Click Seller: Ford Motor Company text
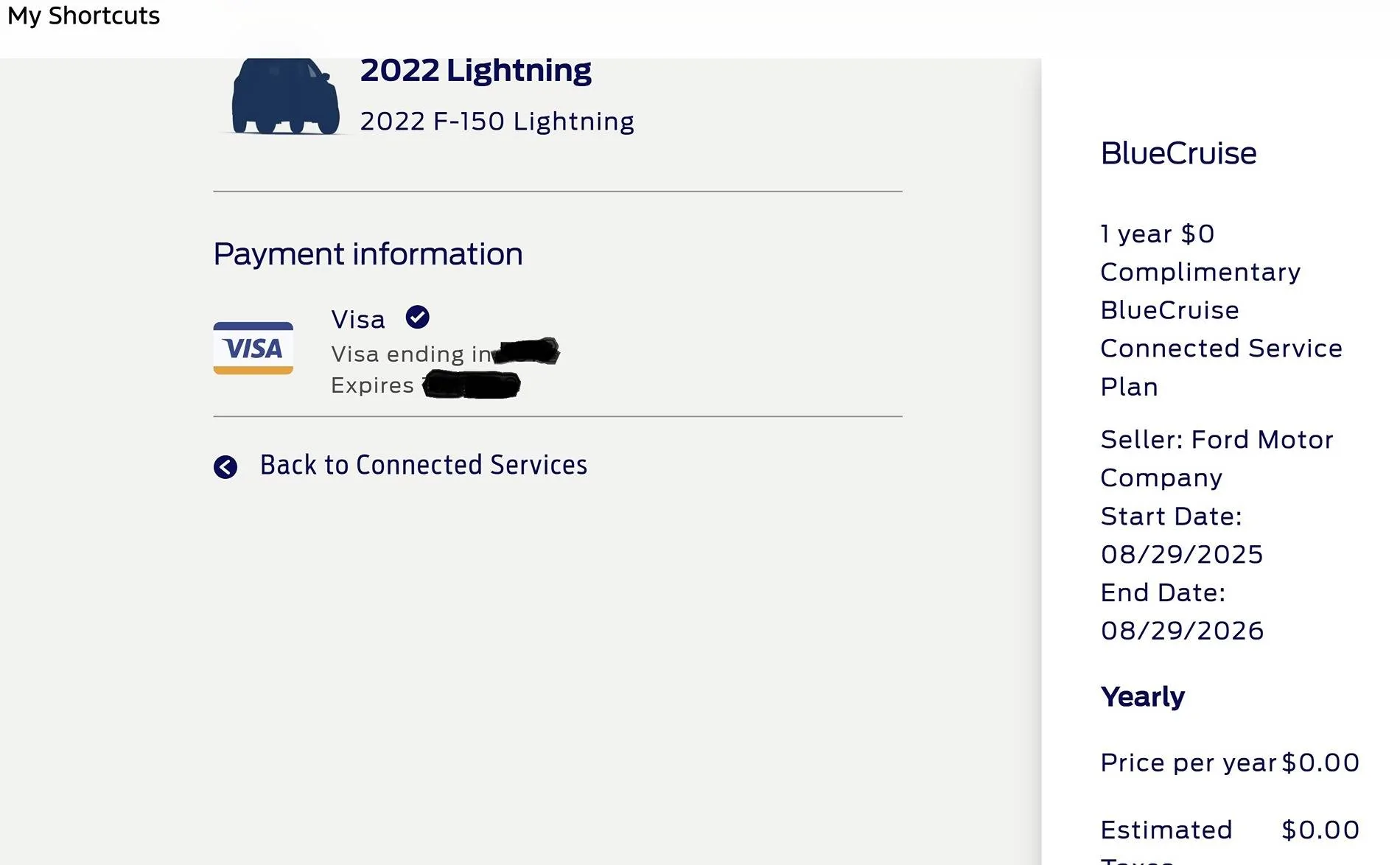Image resolution: width=1400 pixels, height=865 pixels. [x=1217, y=458]
